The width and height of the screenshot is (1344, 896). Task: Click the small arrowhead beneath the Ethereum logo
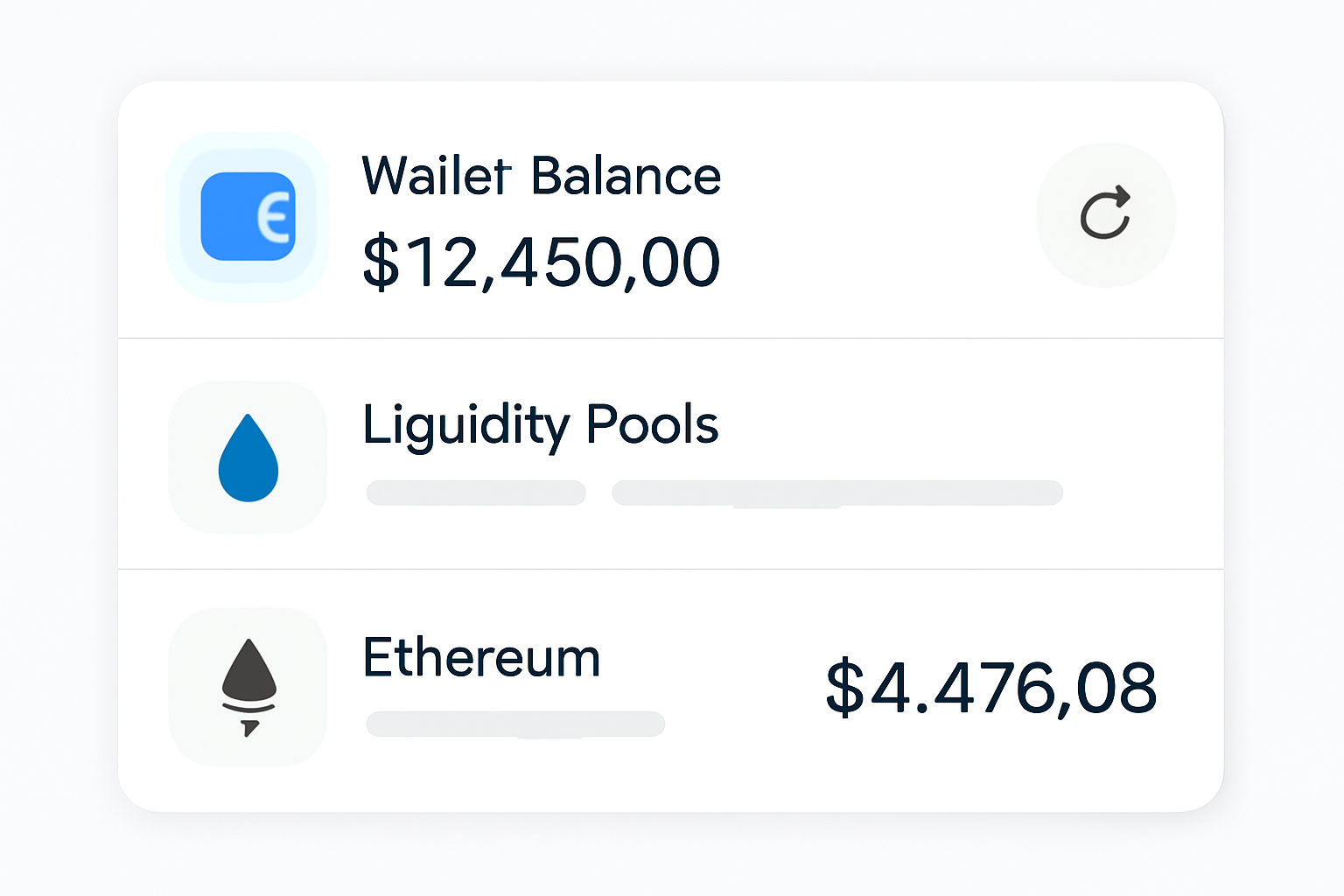pos(249,726)
